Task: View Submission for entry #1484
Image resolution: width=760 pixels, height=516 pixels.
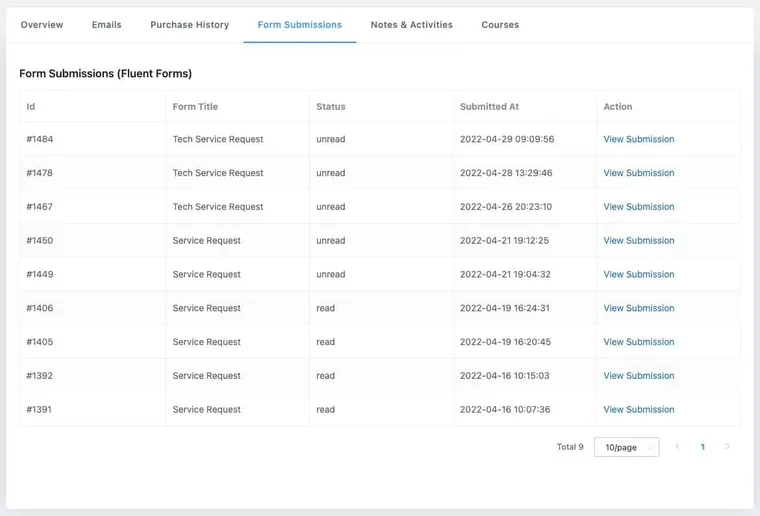Action: pos(638,139)
